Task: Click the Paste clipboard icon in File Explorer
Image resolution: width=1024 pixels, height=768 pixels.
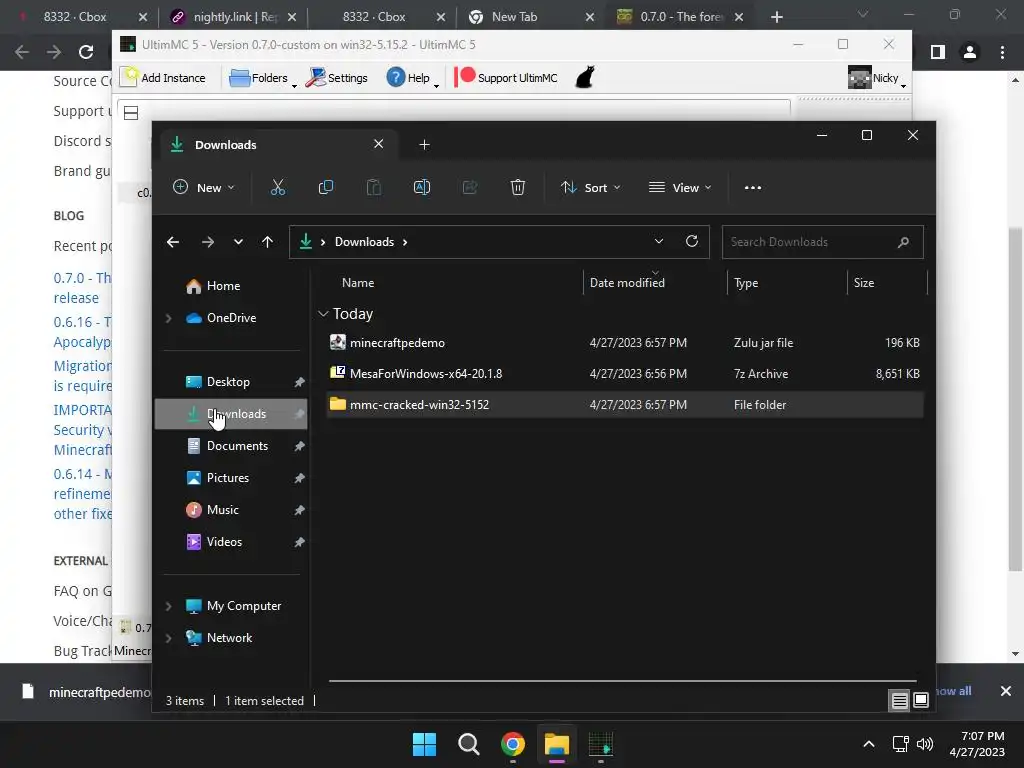Action: tap(374, 187)
